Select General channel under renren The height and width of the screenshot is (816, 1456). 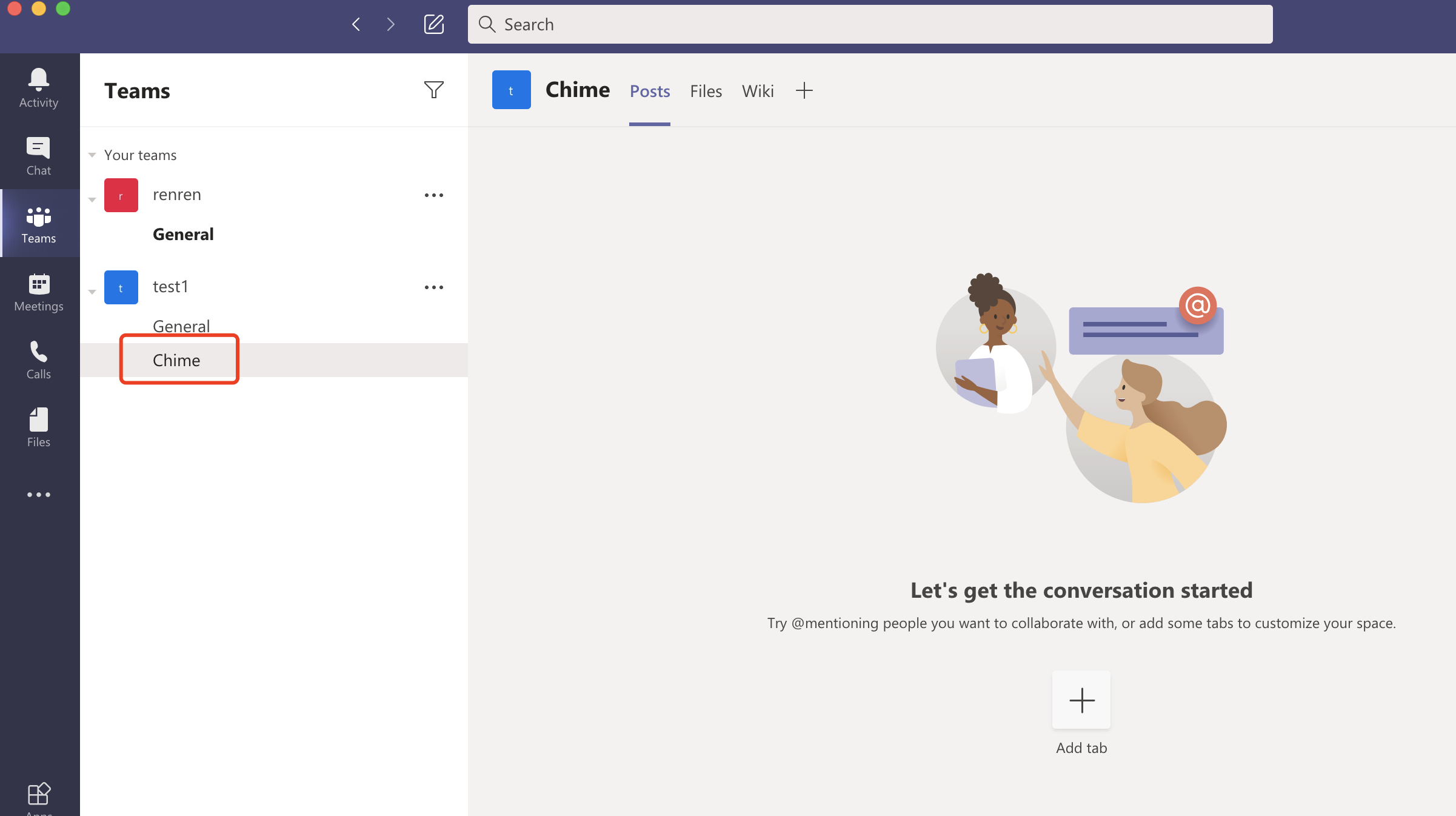point(183,234)
